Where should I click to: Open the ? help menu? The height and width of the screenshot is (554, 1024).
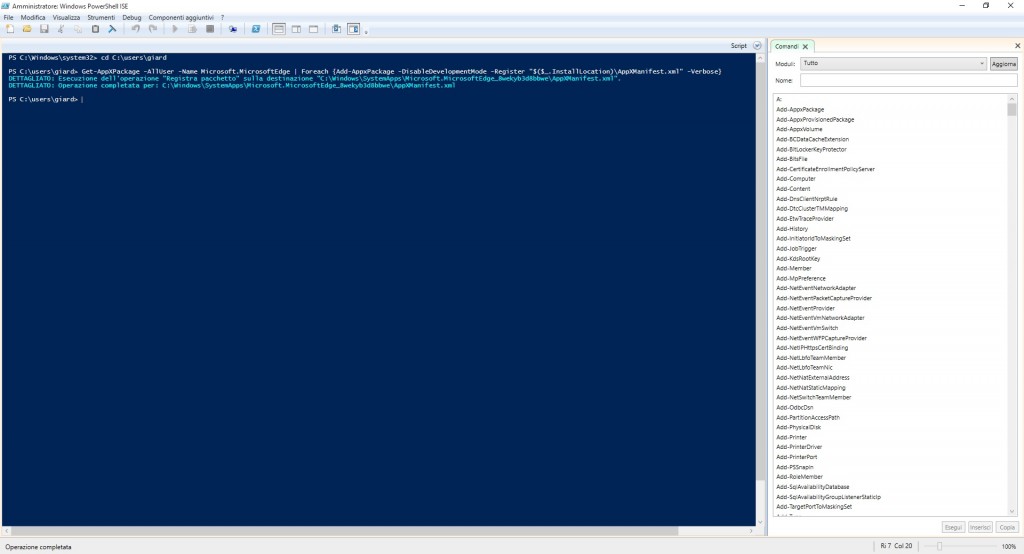(x=222, y=18)
